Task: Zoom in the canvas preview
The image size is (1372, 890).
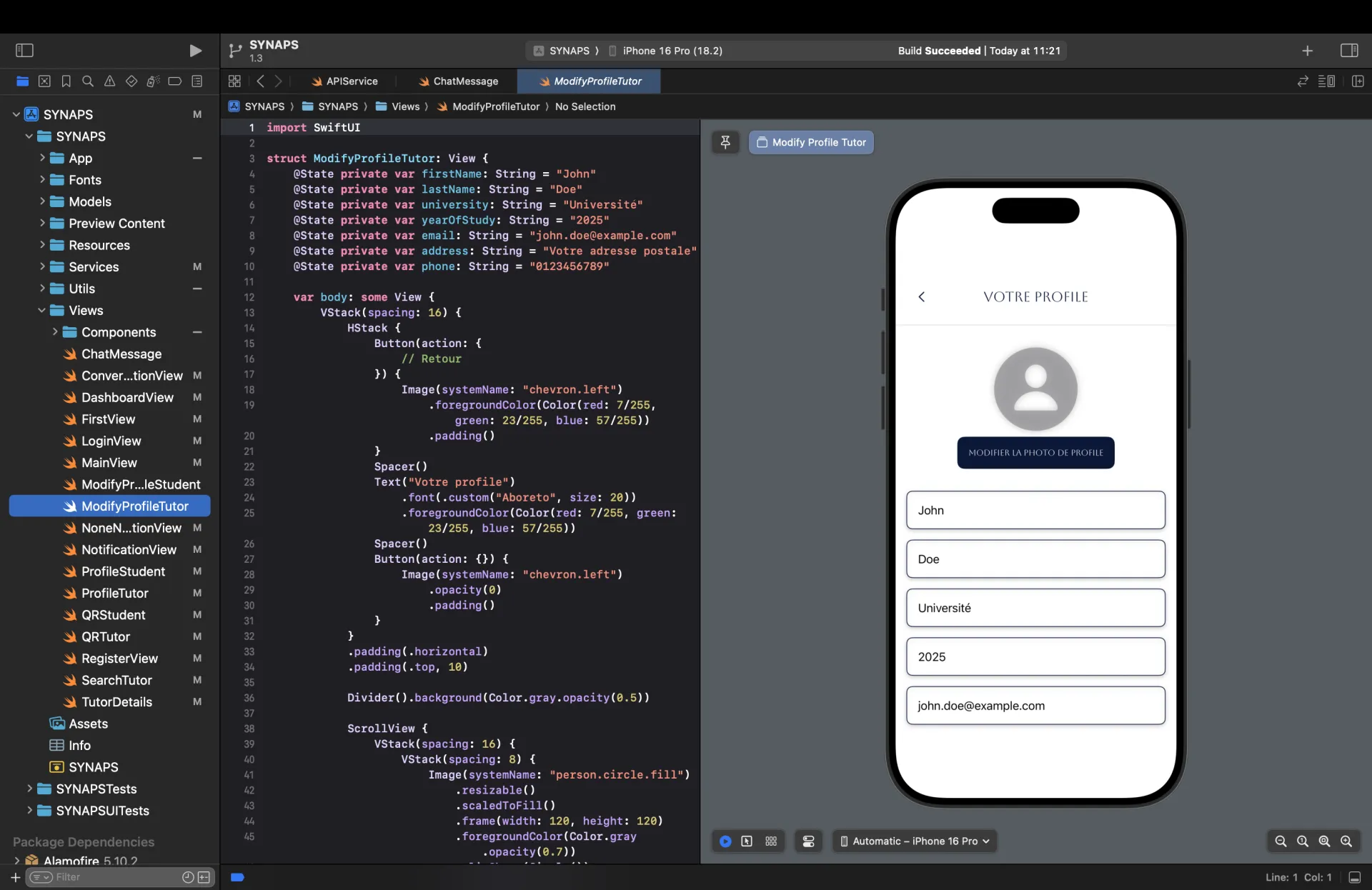Action: click(1346, 841)
